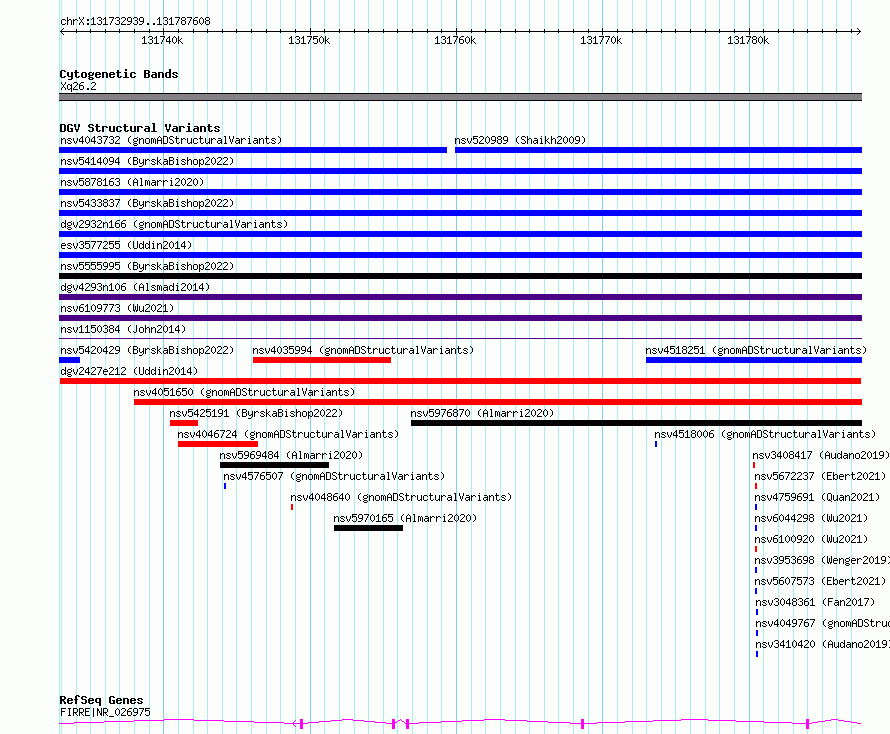Open the nsv4049767 gnomAD variant label
The height and width of the screenshot is (734, 890).
(x=822, y=623)
